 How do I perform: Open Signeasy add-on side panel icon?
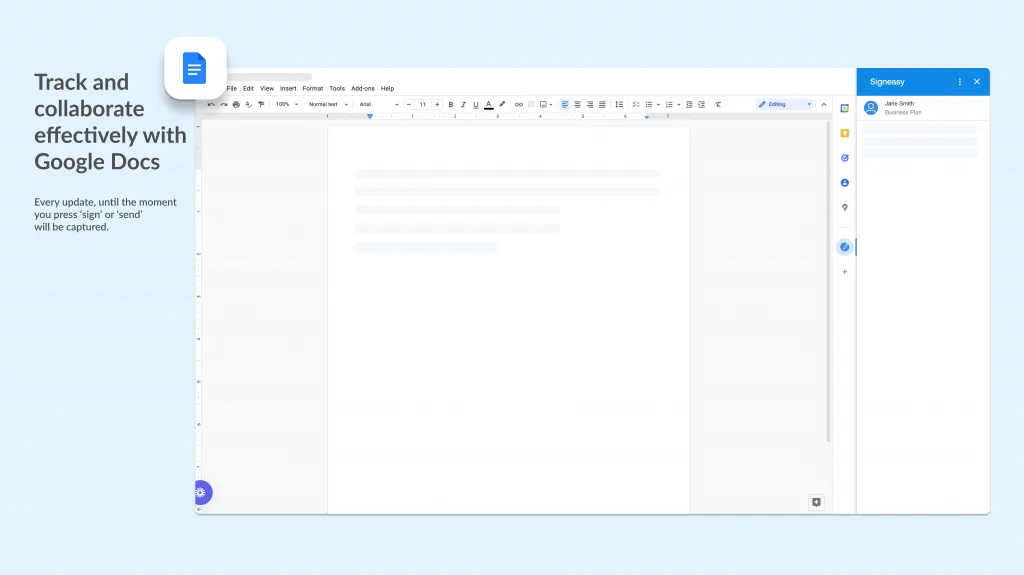click(x=844, y=247)
